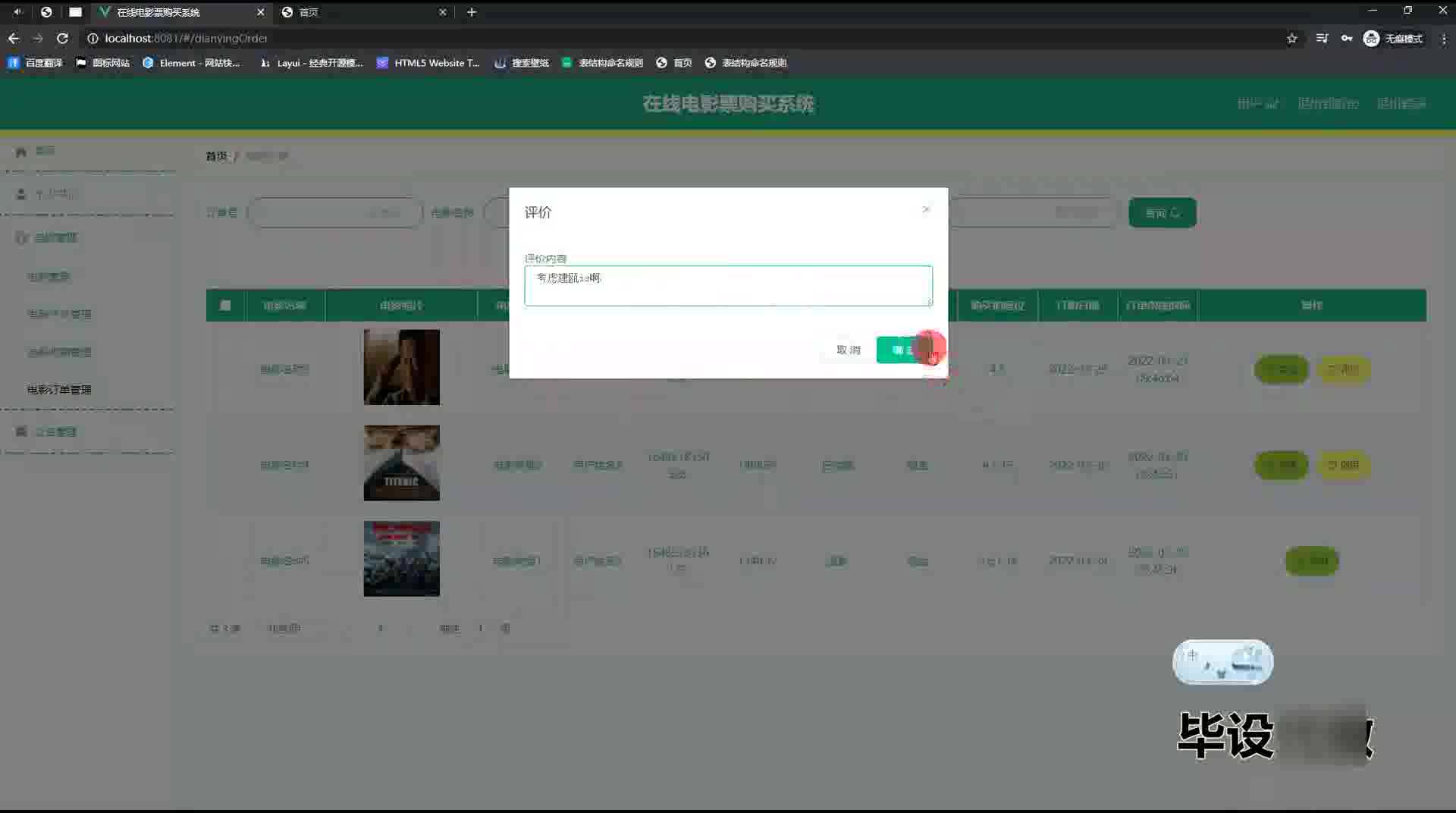This screenshot has width=1456, height=813.
Task: Close the 在线电影票购买系统 tab
Action: click(260, 12)
